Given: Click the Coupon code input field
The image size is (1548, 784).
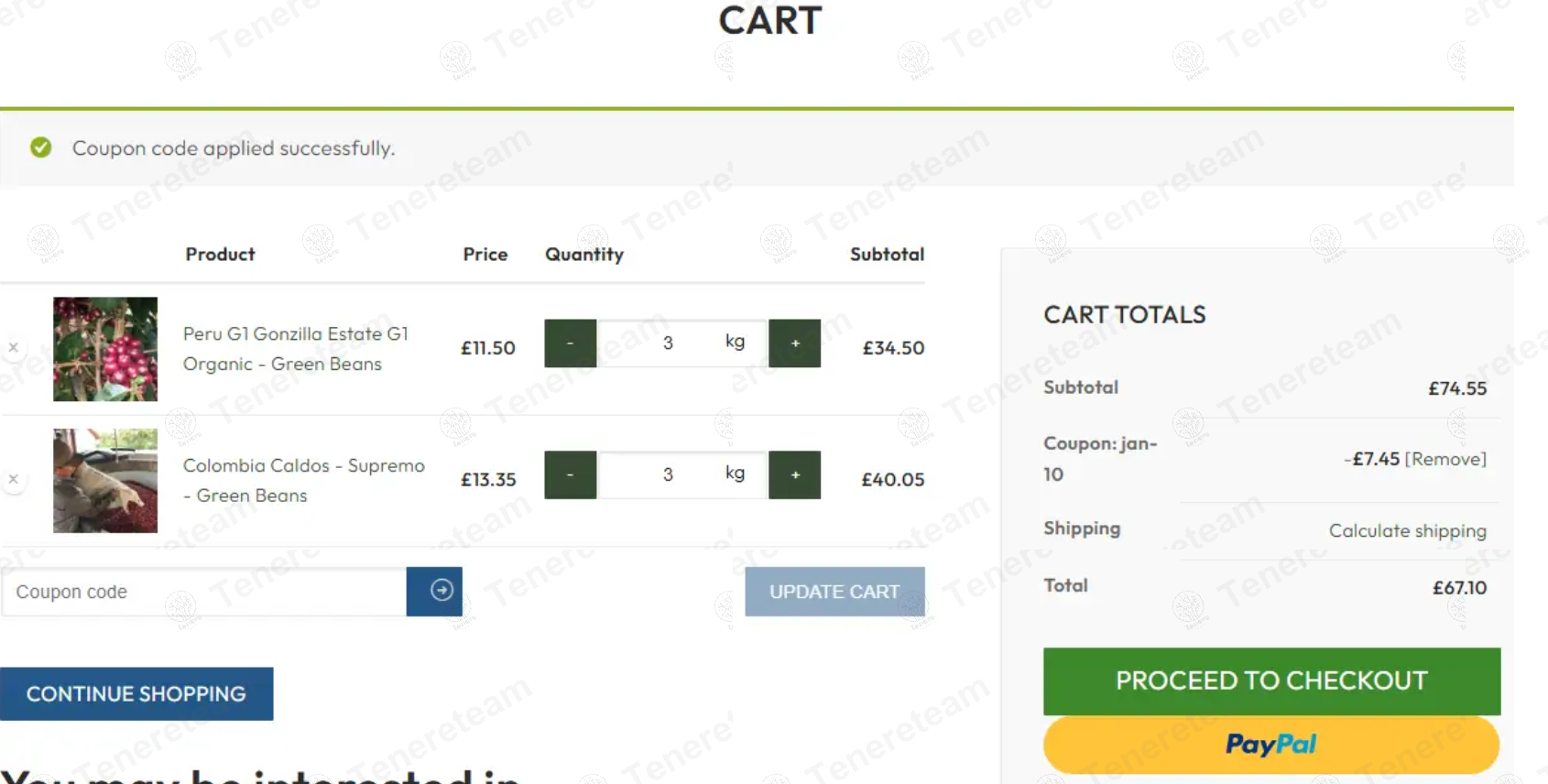Looking at the screenshot, I should [203, 592].
